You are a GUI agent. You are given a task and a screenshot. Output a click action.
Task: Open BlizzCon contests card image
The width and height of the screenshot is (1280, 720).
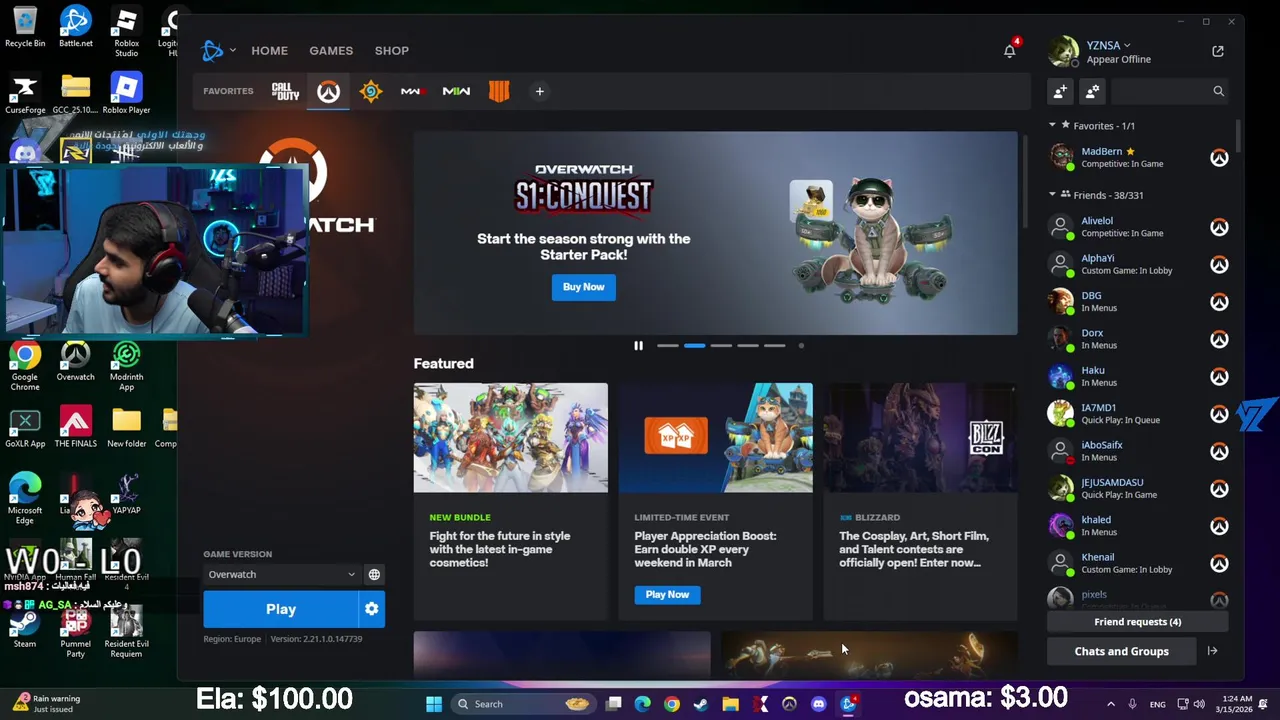pos(920,437)
